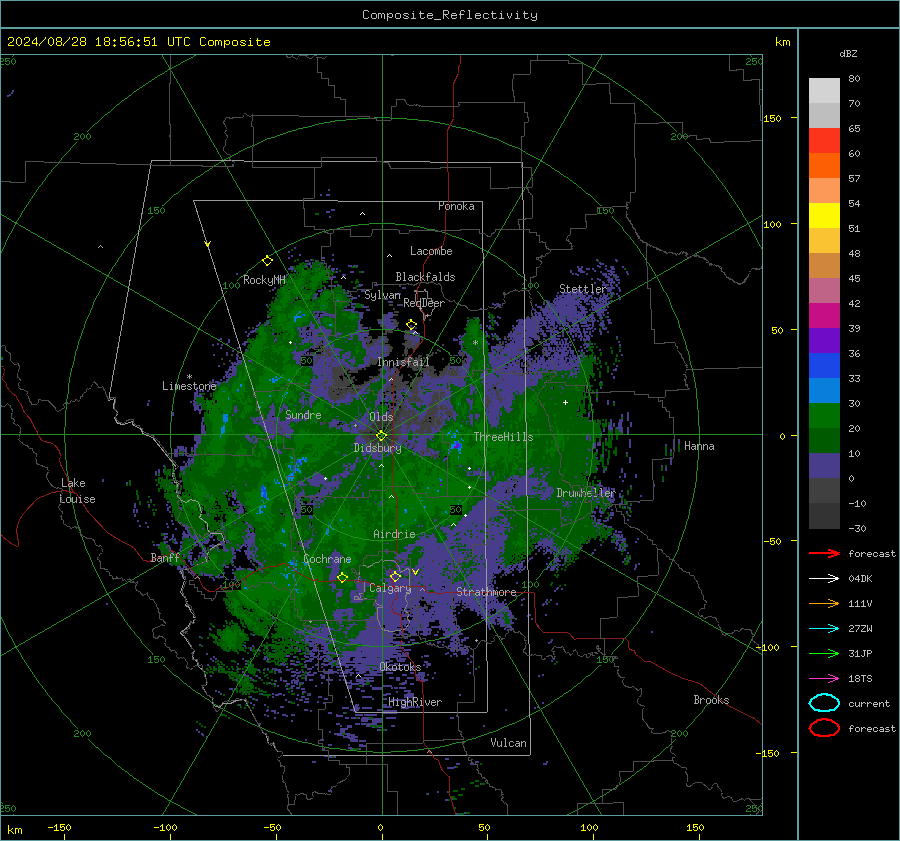
Task: Click the Blackfalds city label
Action: click(425, 277)
